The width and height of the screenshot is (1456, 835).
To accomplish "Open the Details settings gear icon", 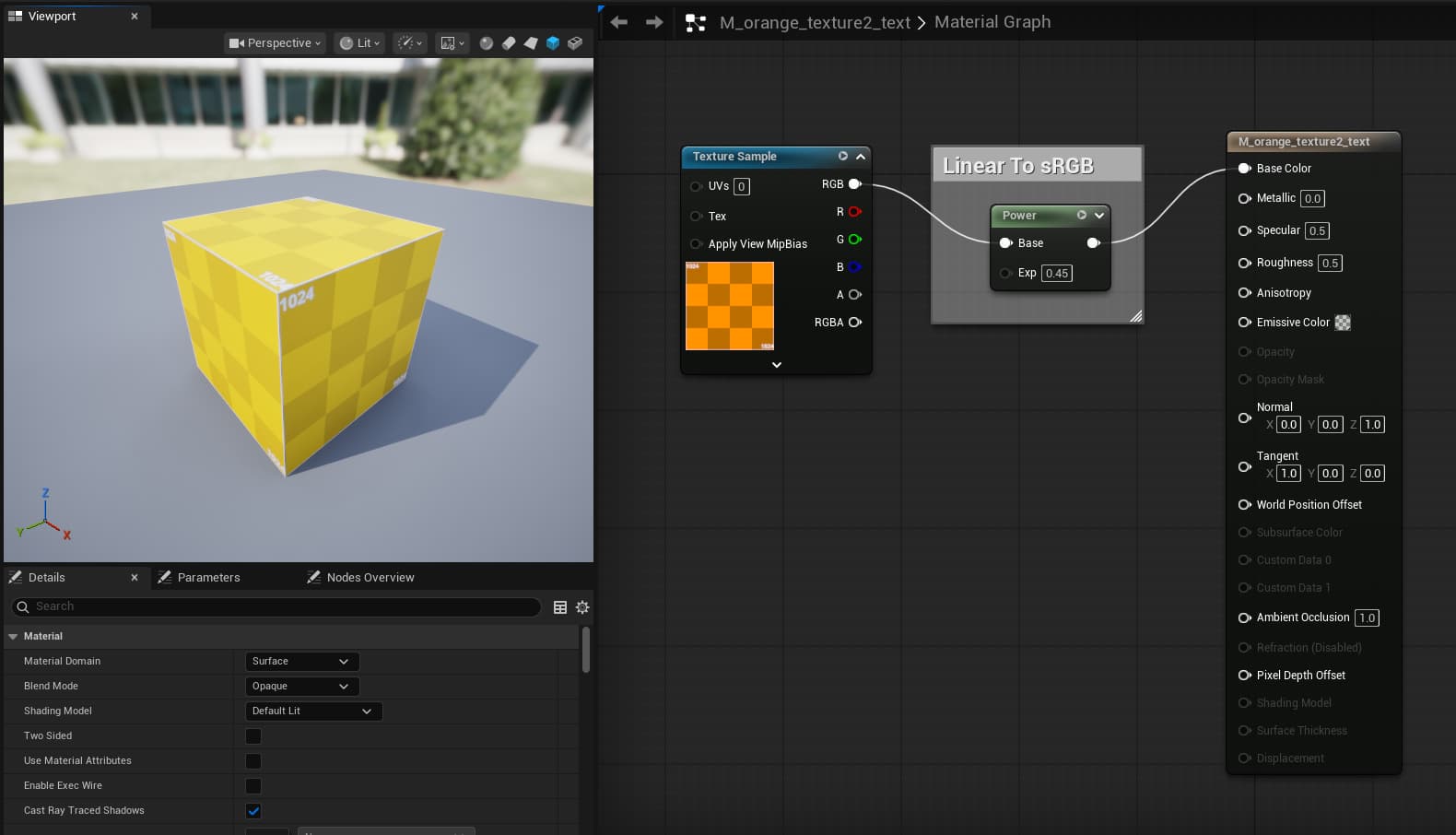I will point(582,607).
